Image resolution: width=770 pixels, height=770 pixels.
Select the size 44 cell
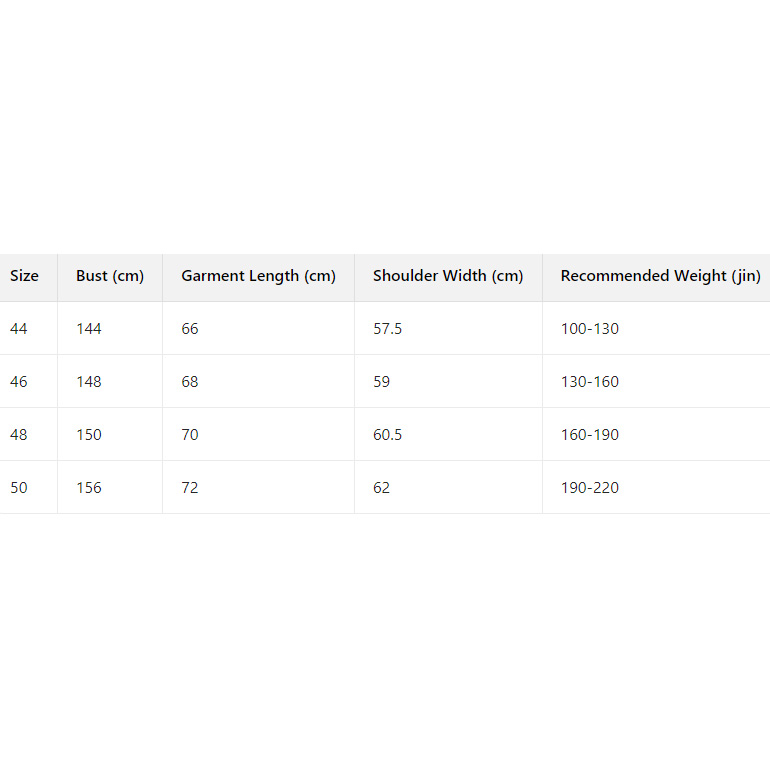[x=19, y=329]
